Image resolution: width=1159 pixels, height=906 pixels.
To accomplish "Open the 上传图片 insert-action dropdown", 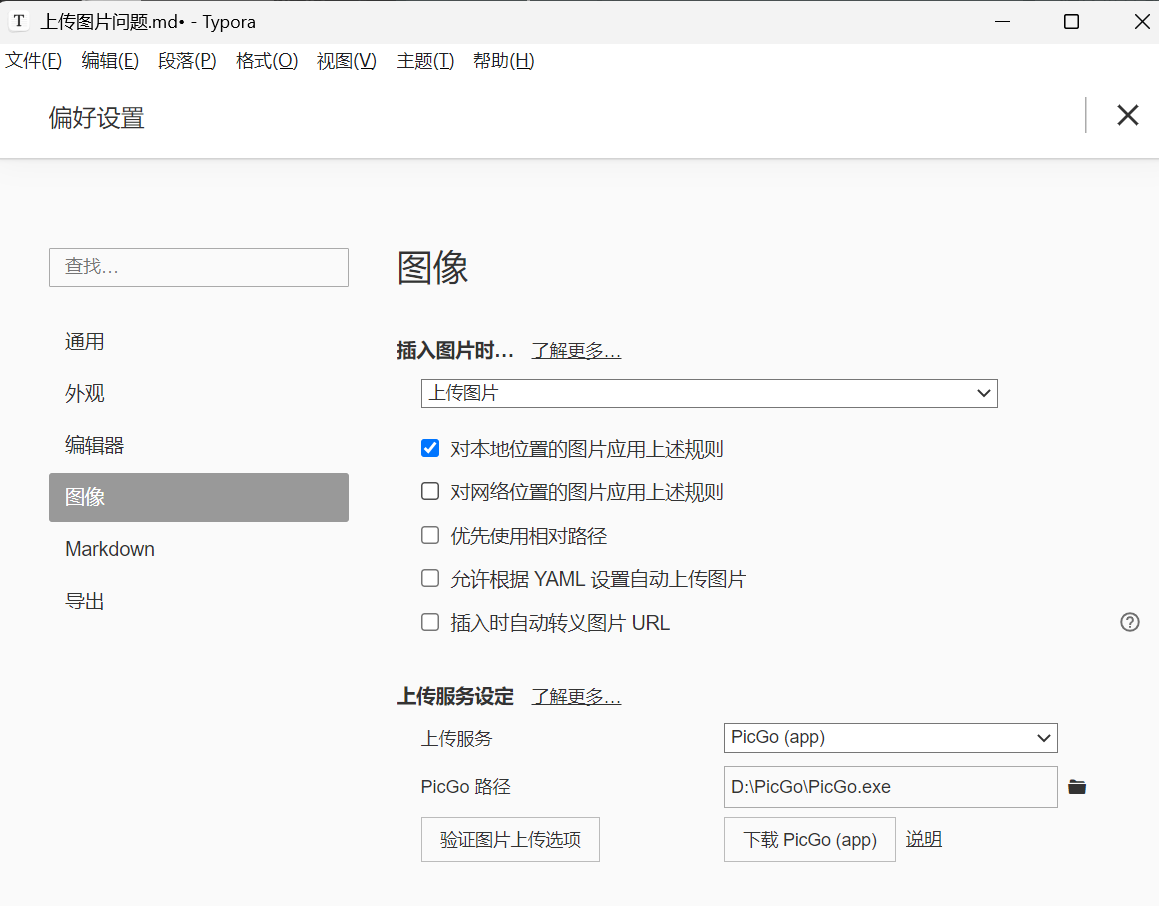I will coord(709,393).
